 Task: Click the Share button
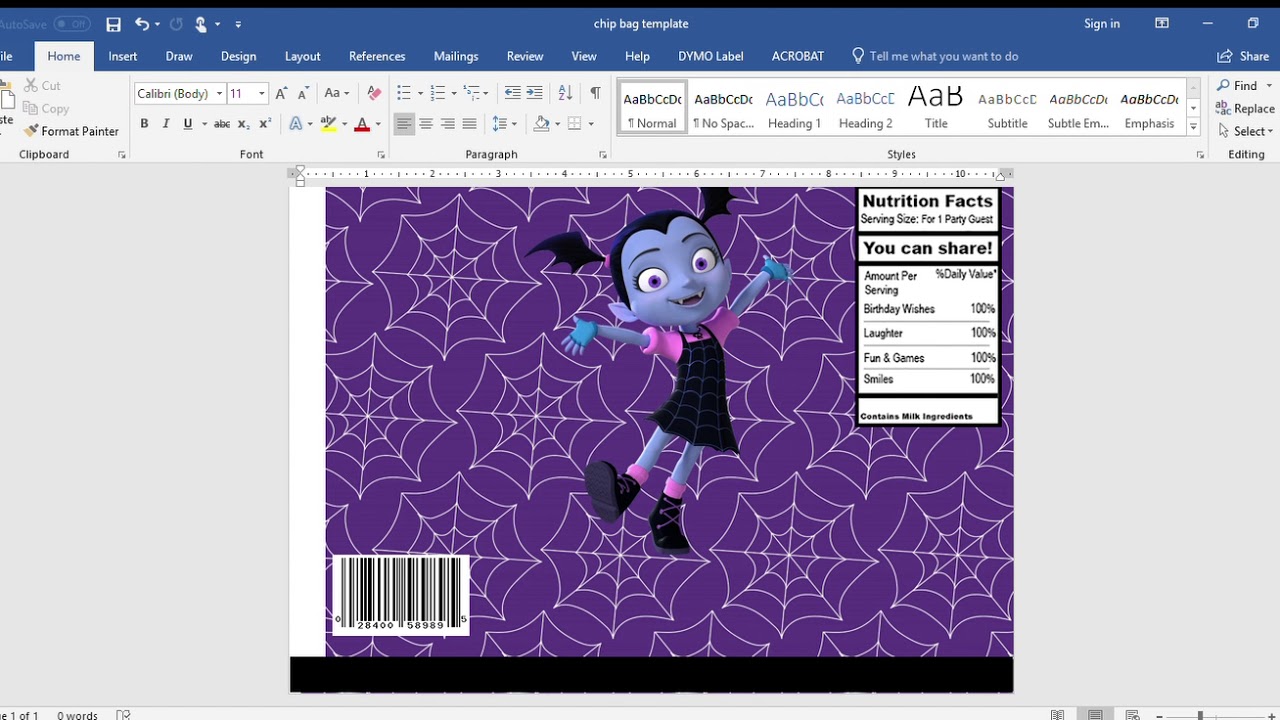1244,56
